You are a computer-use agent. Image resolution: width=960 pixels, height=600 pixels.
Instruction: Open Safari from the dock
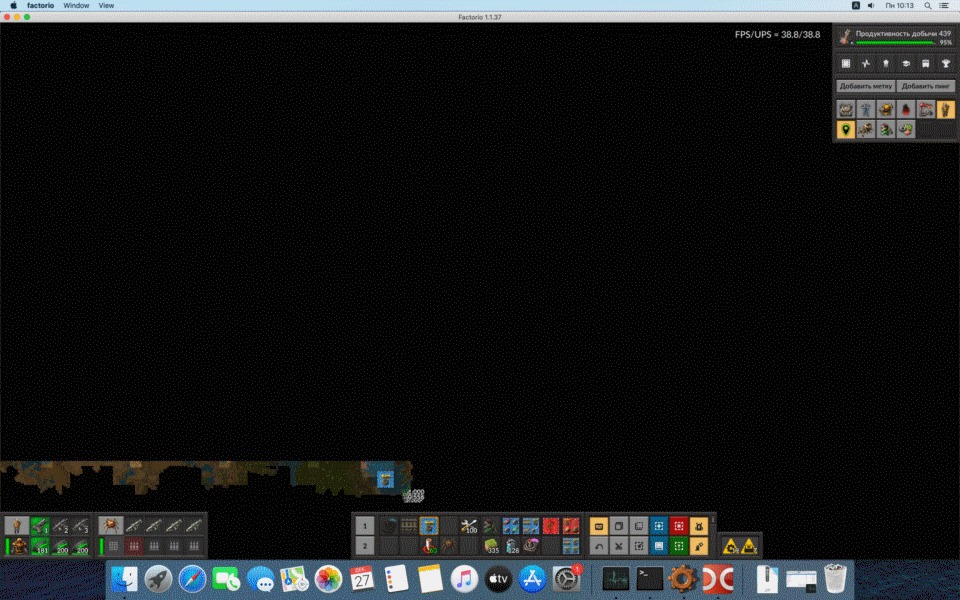192,578
